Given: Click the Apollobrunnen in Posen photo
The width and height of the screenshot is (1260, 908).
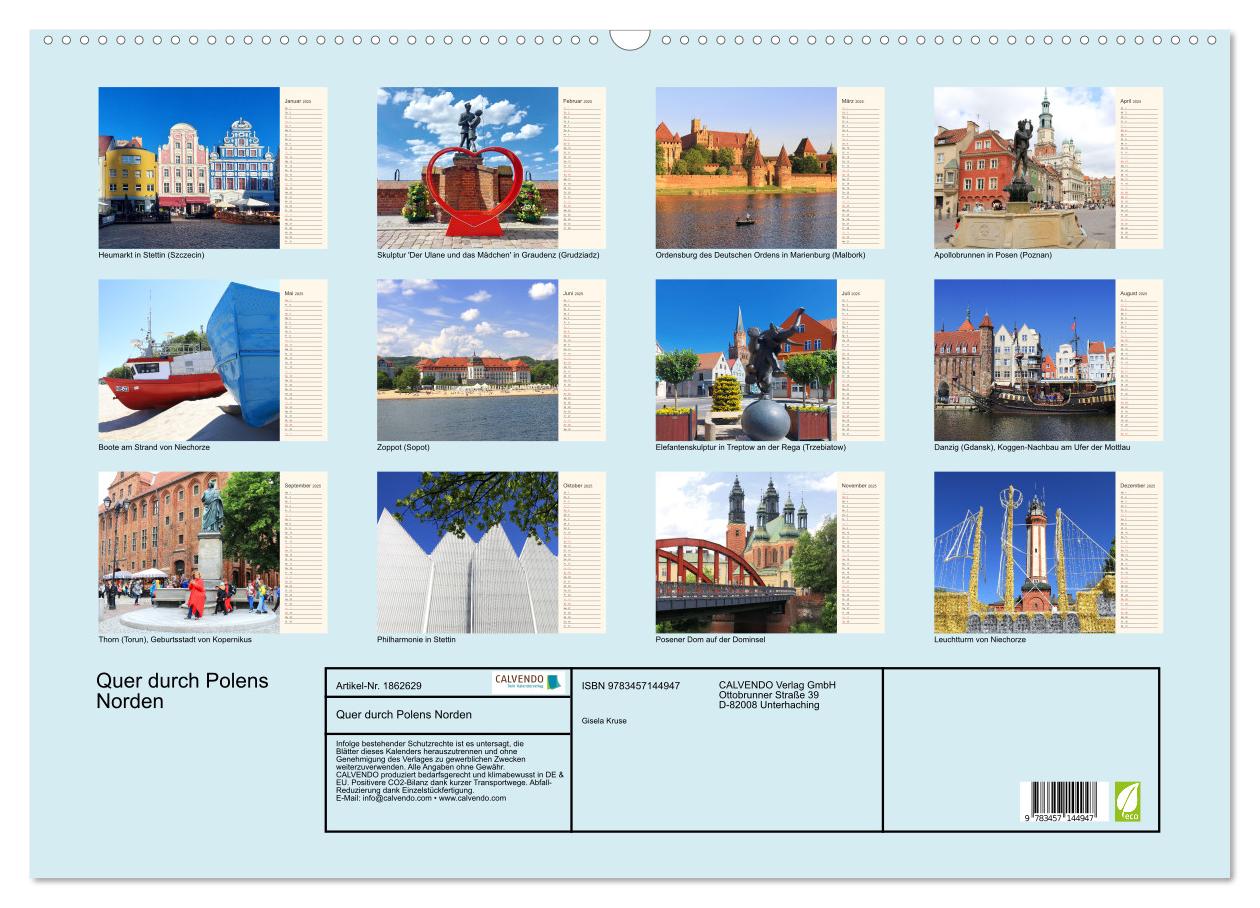Looking at the screenshot, I should tap(1025, 168).
